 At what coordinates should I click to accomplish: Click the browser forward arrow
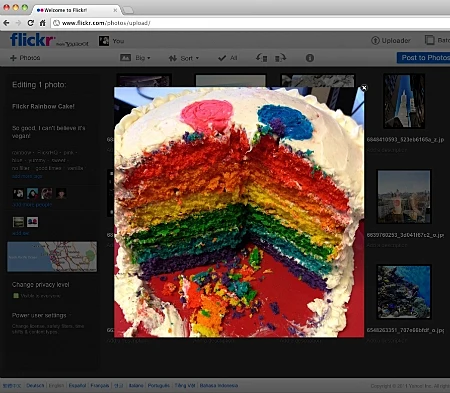[18, 23]
